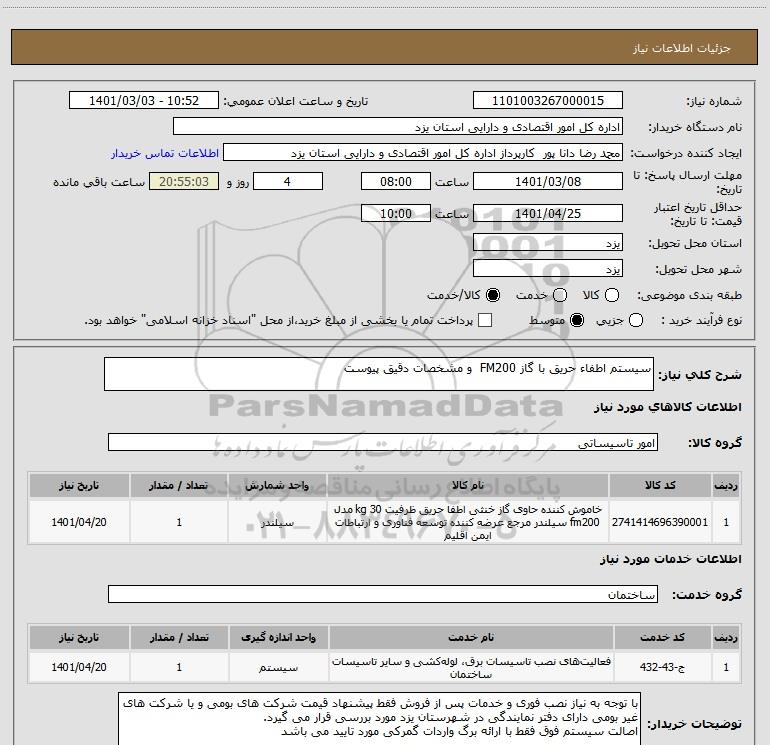Image resolution: width=770 pixels, height=745 pixels.
Task: Click the service name cell about installation activities
Action: 470,667
